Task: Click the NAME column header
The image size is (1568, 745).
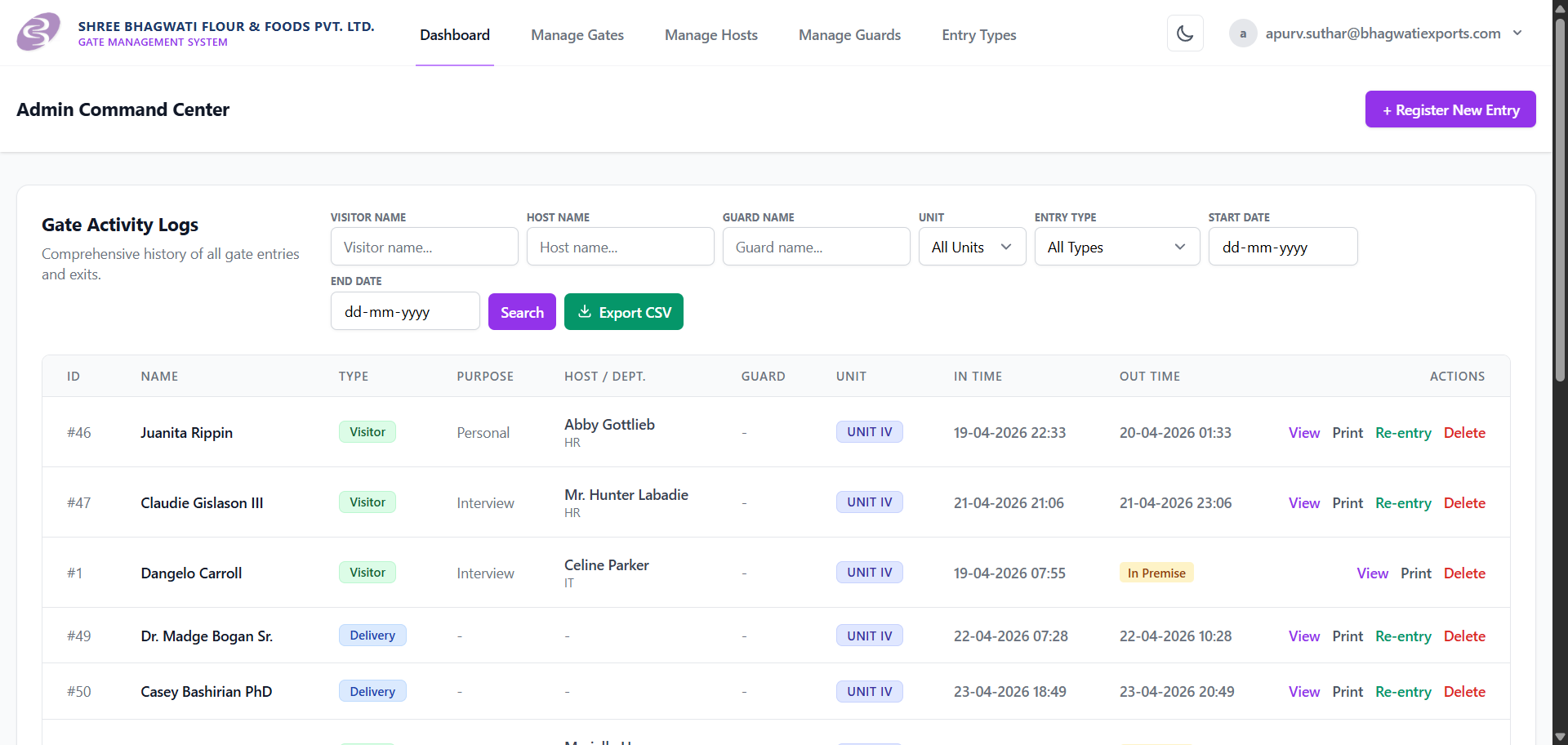Action: tap(159, 377)
